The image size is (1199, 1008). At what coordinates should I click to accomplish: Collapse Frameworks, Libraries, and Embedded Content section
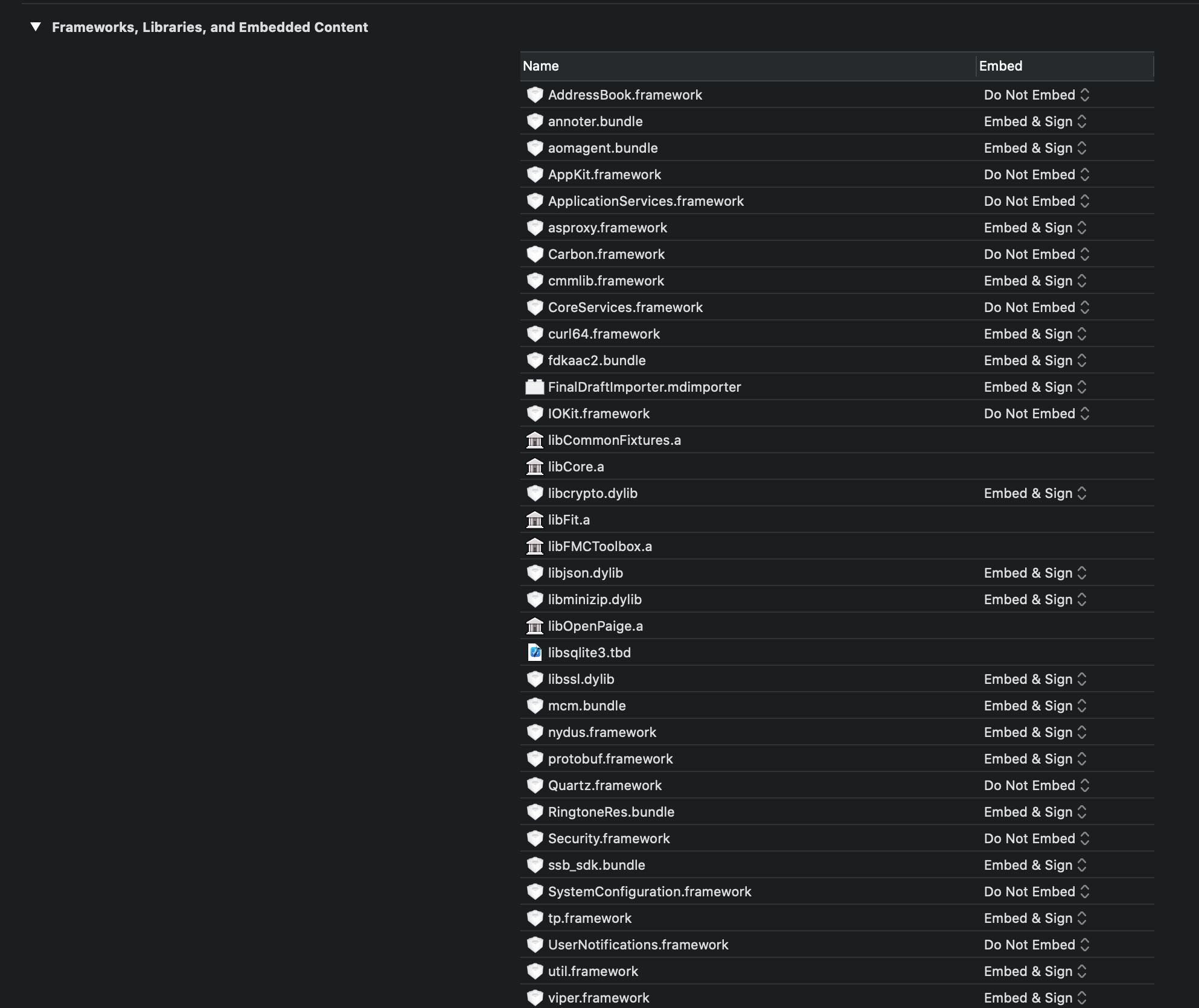coord(36,27)
